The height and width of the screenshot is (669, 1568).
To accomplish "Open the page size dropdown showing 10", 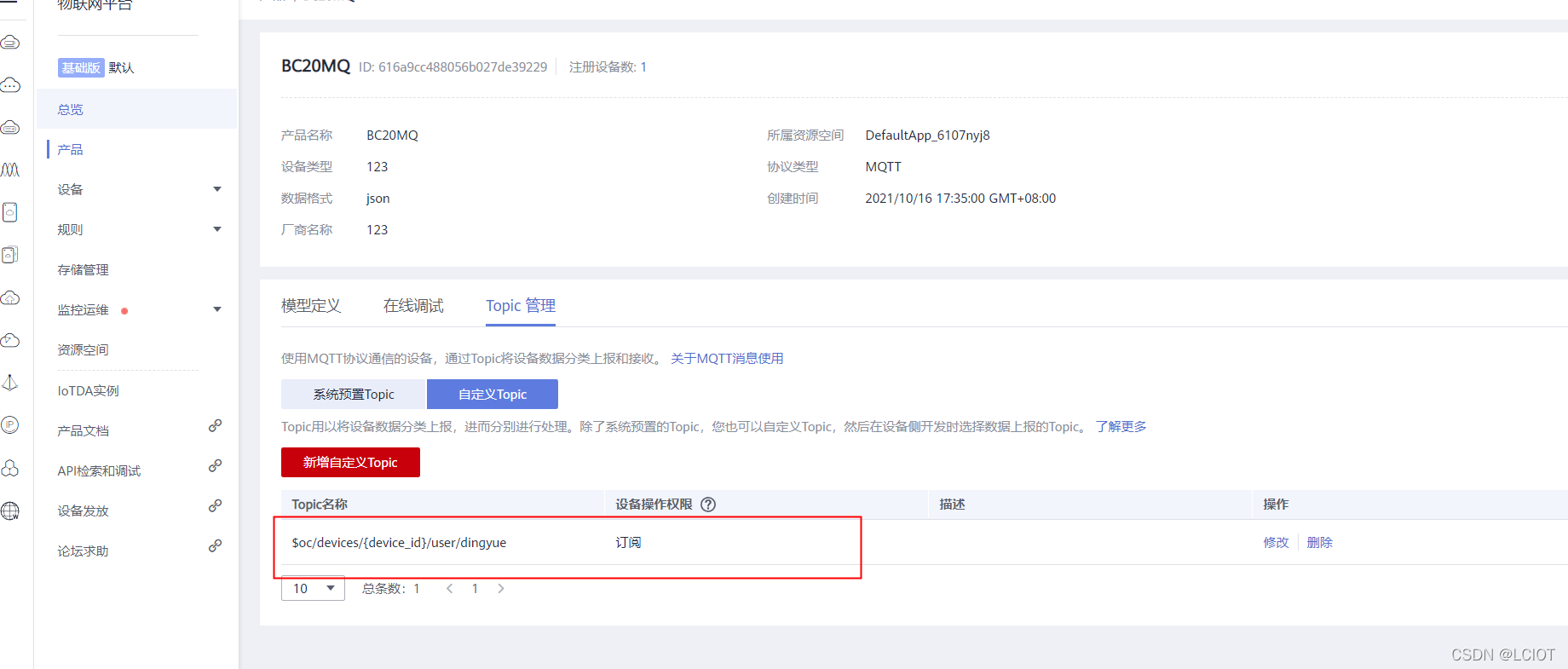I will coord(313,588).
